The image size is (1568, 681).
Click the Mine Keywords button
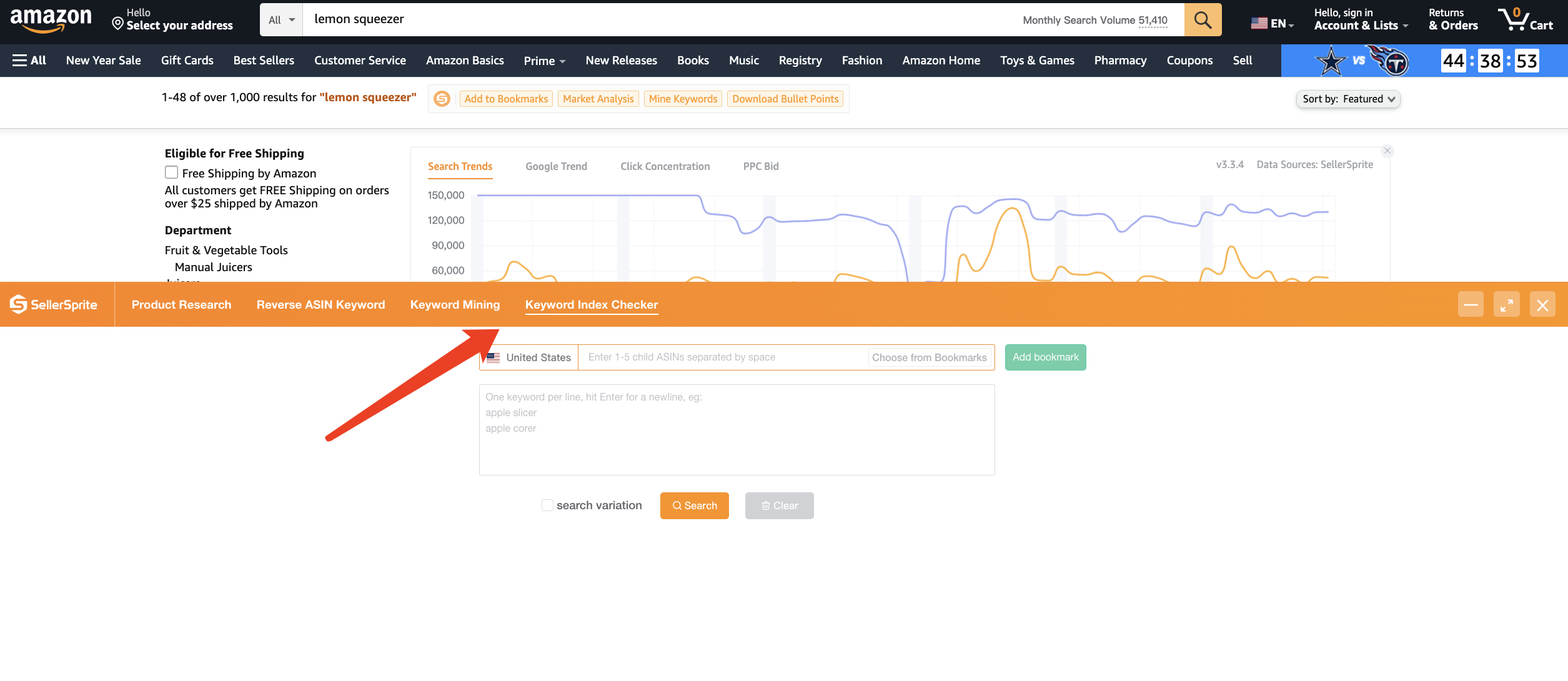[683, 99]
